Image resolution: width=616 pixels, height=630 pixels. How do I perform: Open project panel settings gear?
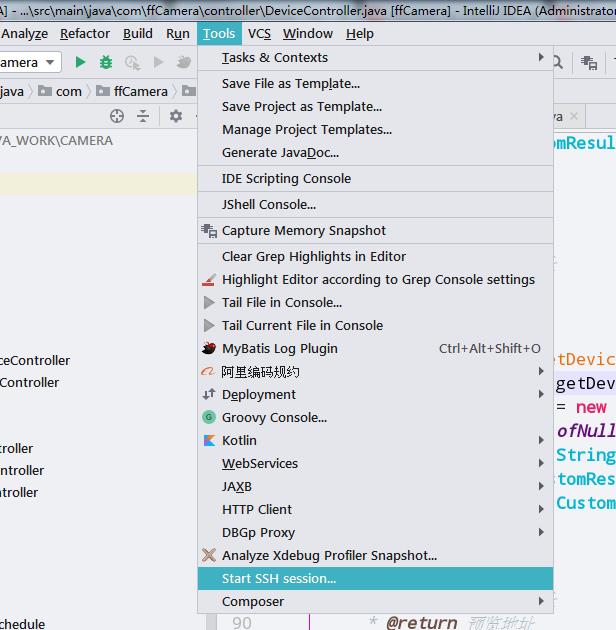pyautogui.click(x=175, y=116)
